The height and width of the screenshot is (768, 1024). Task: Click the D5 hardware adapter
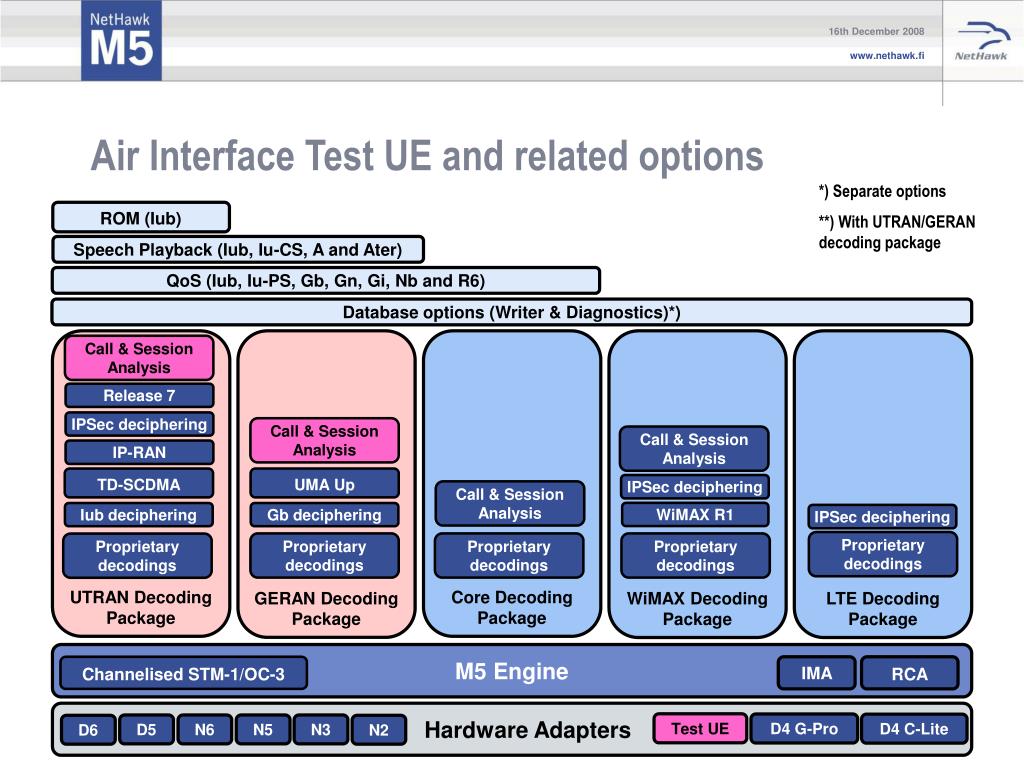click(146, 729)
